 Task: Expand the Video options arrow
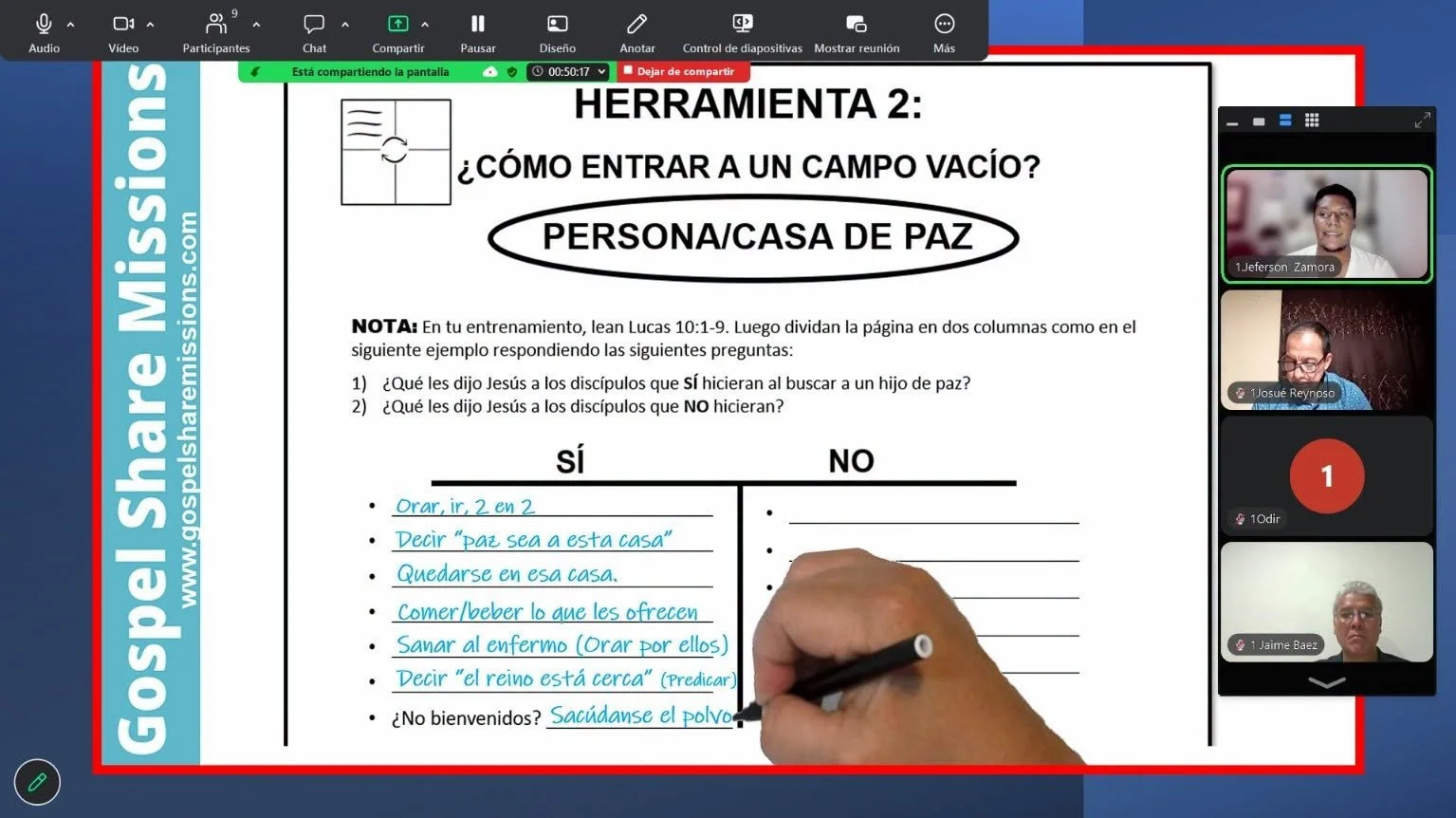point(150,24)
